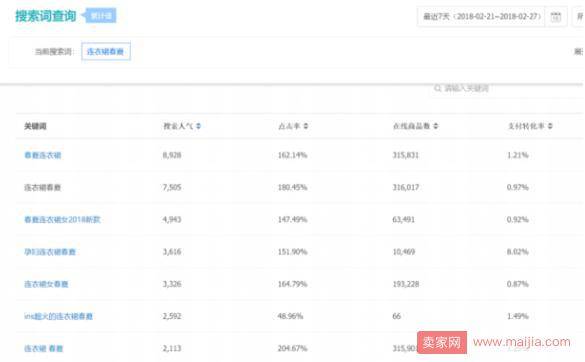Open the 春夏连衣裙女2018新款 keyword link
585x362 pixels.
pyautogui.click(x=62, y=219)
